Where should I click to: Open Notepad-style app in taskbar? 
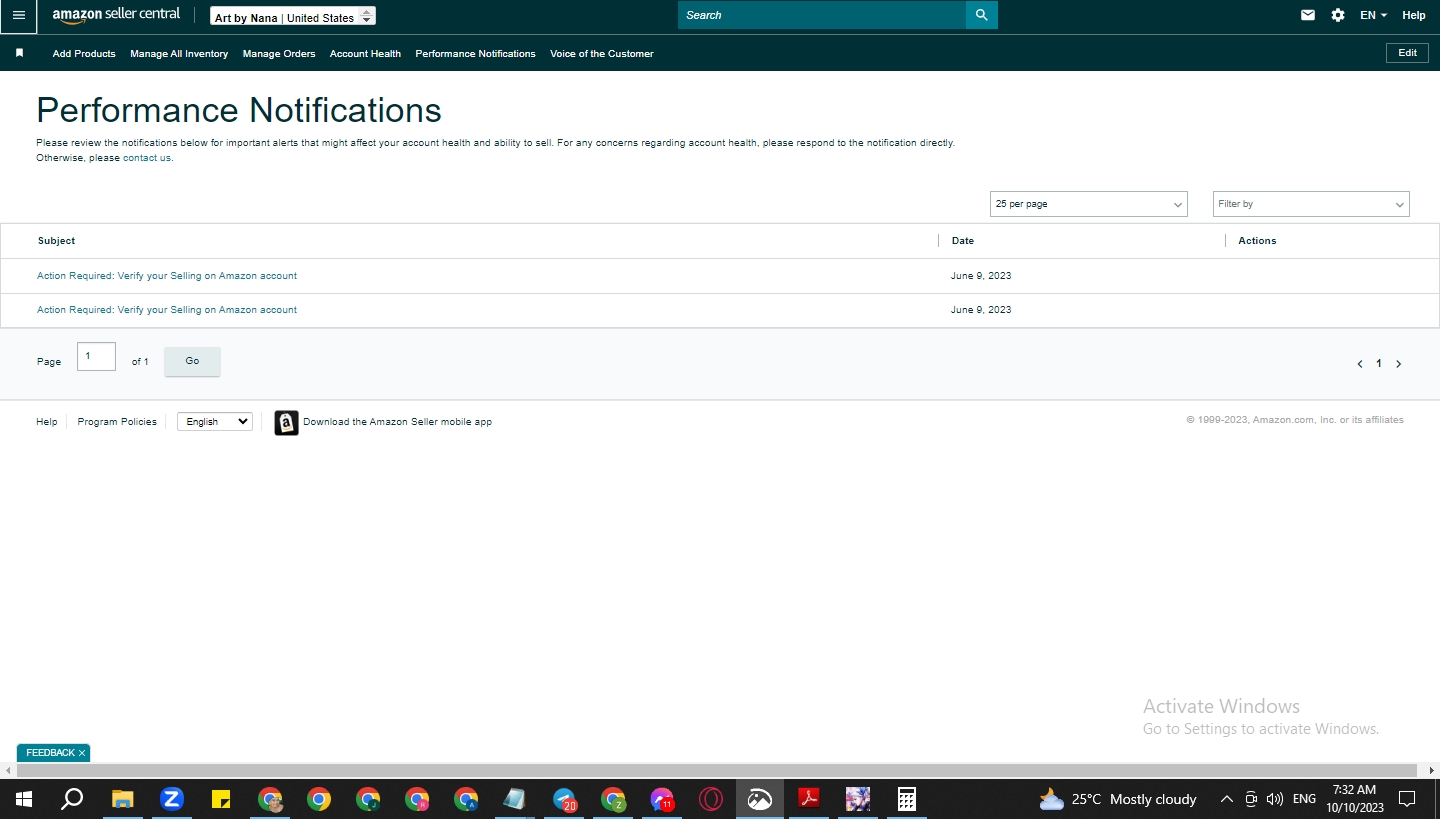pyautogui.click(x=515, y=799)
